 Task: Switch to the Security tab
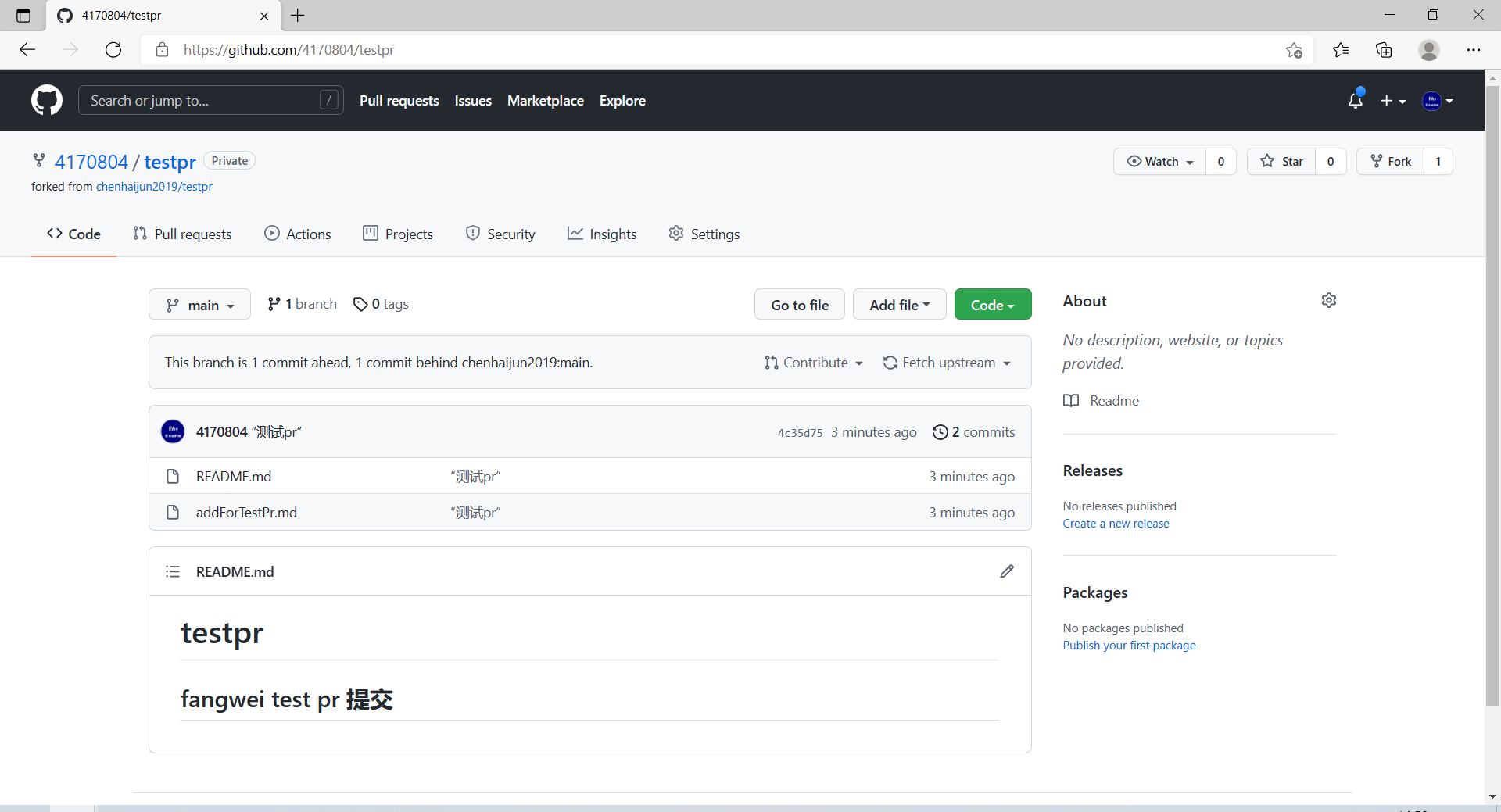point(500,234)
